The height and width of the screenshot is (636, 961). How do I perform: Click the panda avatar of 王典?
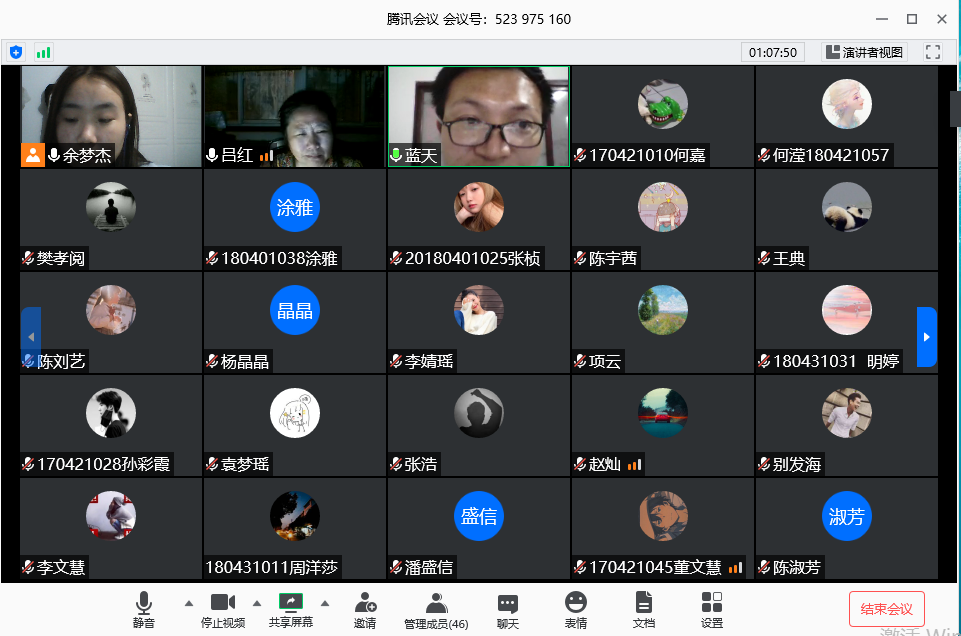[x=846, y=207]
